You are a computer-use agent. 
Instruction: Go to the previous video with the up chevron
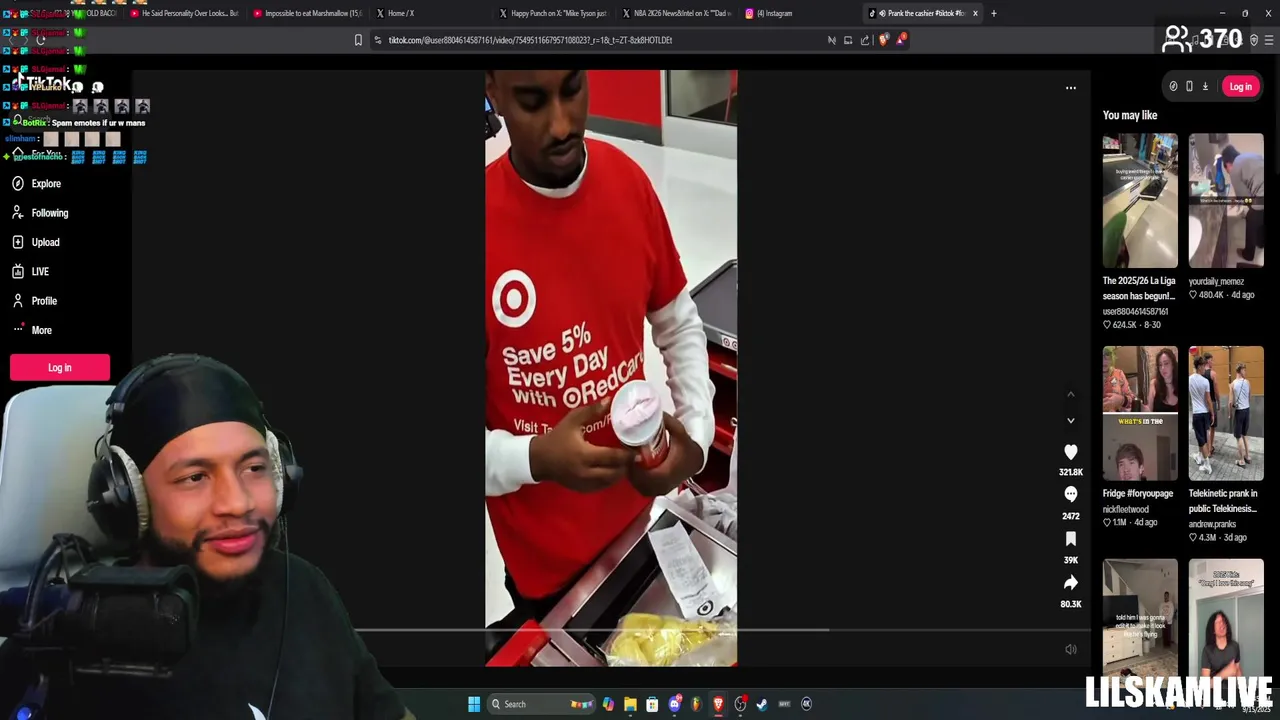[1070, 394]
